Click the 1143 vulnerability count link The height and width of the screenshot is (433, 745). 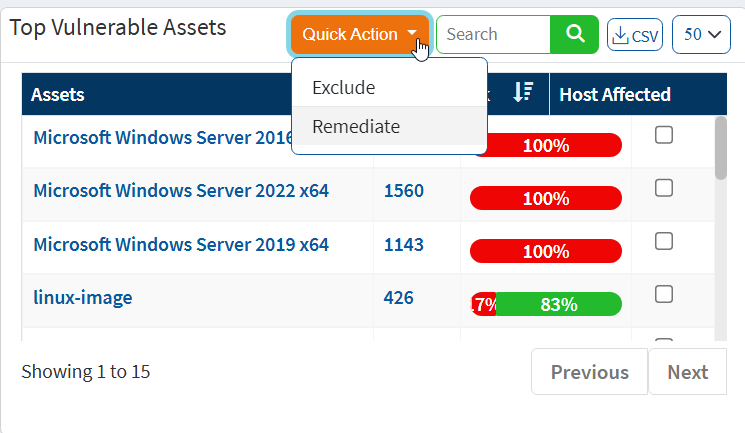coord(403,244)
